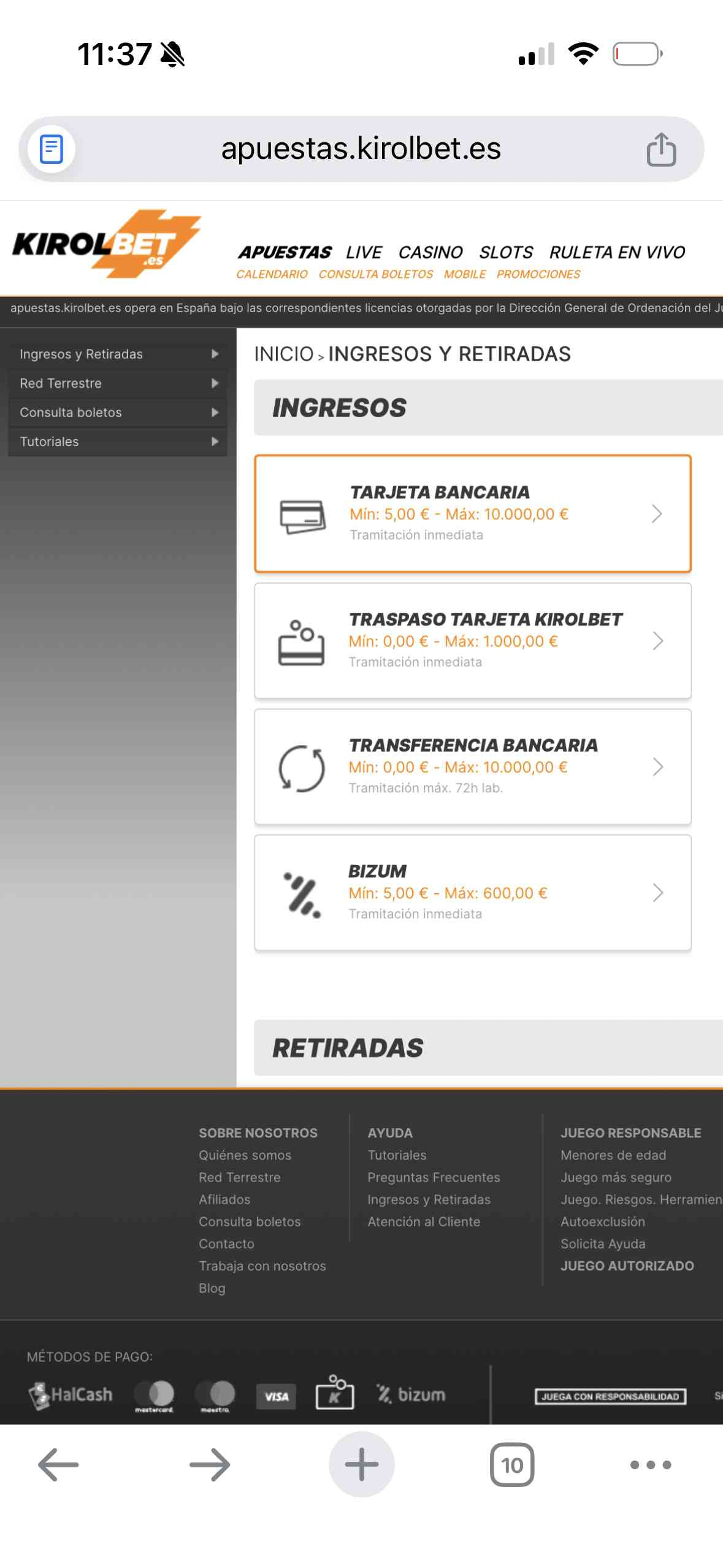Image resolution: width=723 pixels, height=1568 pixels.
Task: Click the Tarjeta Bancaria card icon
Action: [302, 516]
